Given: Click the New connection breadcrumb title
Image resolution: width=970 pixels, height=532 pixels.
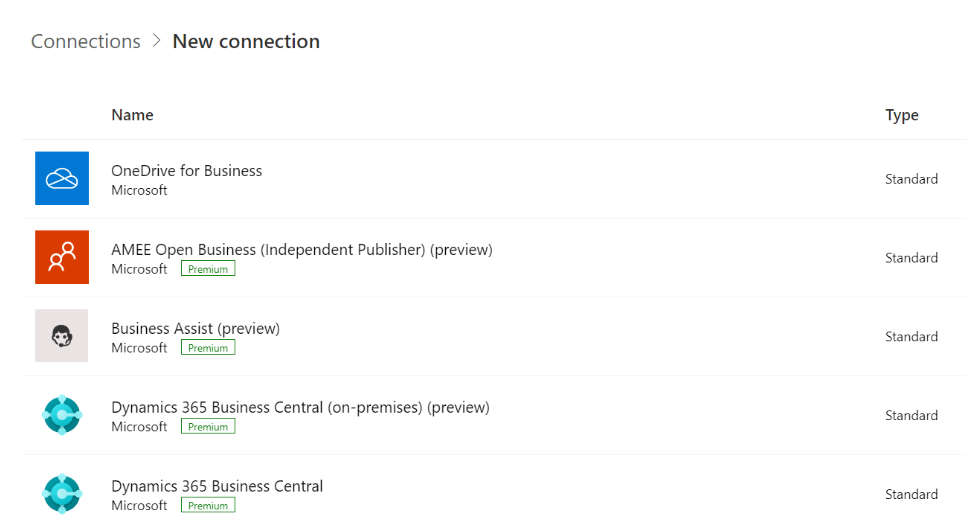Looking at the screenshot, I should [246, 41].
